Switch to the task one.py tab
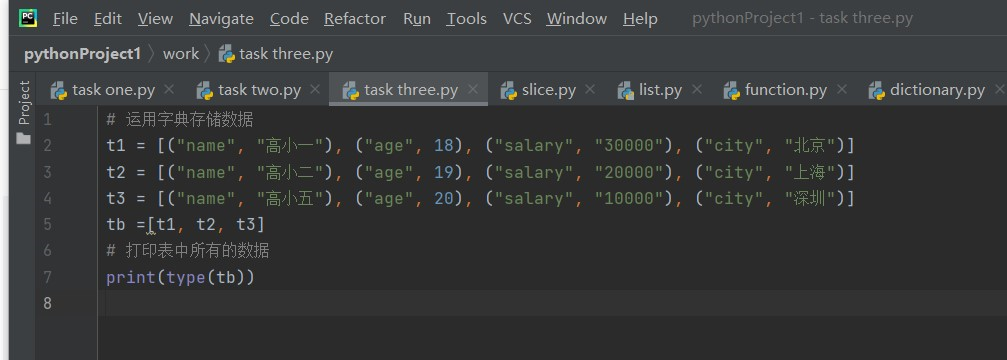 click(114, 90)
